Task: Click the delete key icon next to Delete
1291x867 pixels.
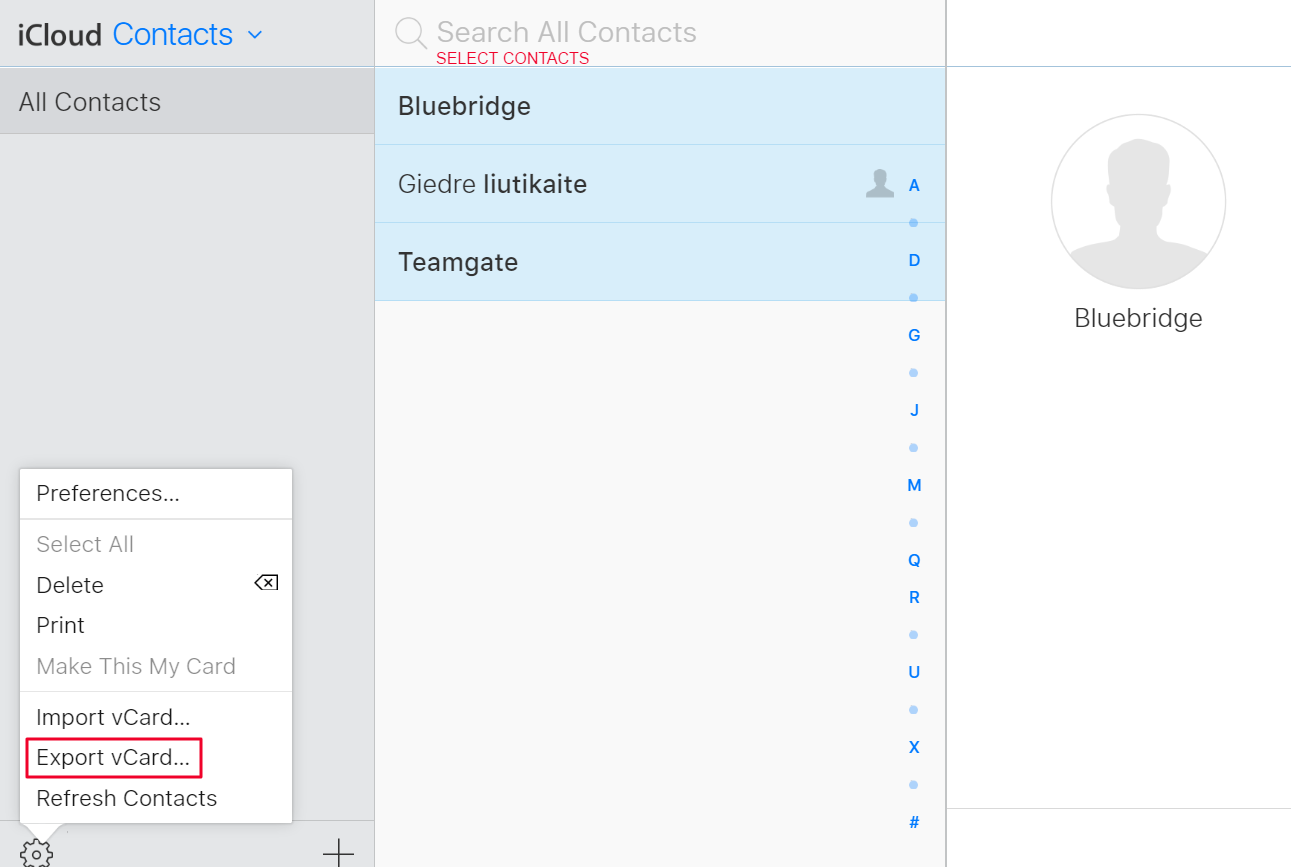Action: 266,583
